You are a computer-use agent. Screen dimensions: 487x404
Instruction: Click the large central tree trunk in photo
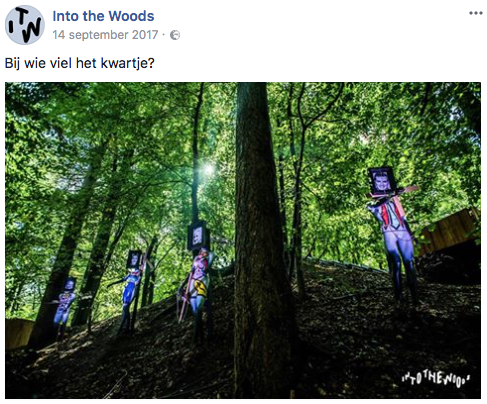tap(258, 240)
